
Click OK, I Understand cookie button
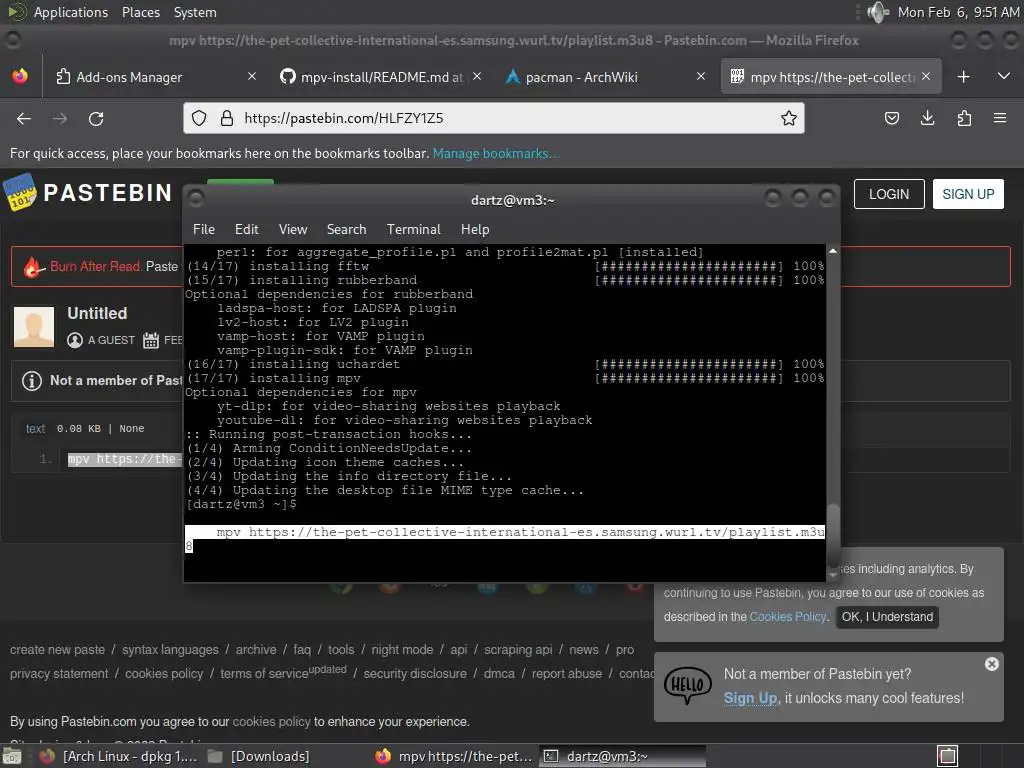(x=887, y=617)
